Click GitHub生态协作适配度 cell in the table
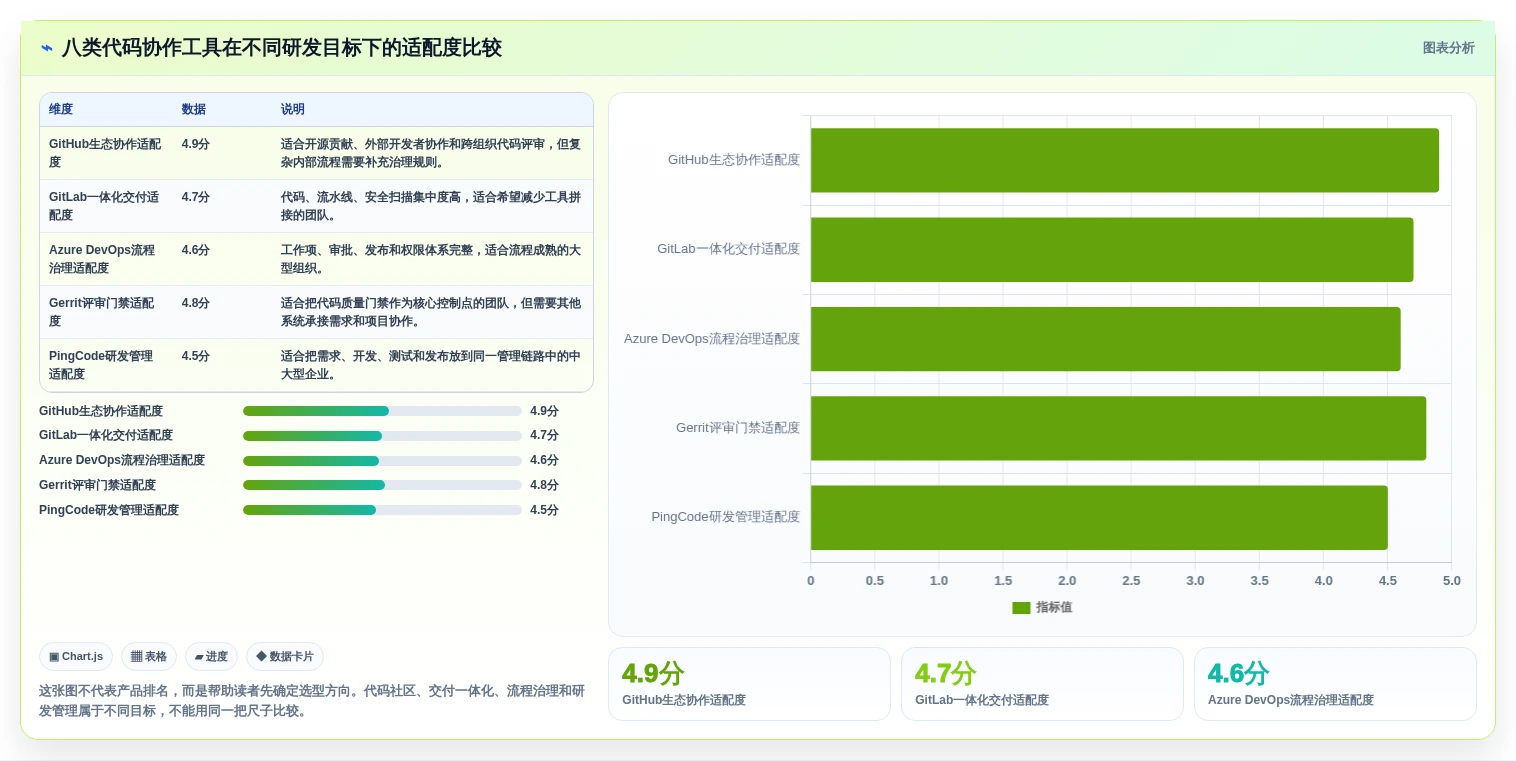The width and height of the screenshot is (1516, 761). (x=105, y=153)
